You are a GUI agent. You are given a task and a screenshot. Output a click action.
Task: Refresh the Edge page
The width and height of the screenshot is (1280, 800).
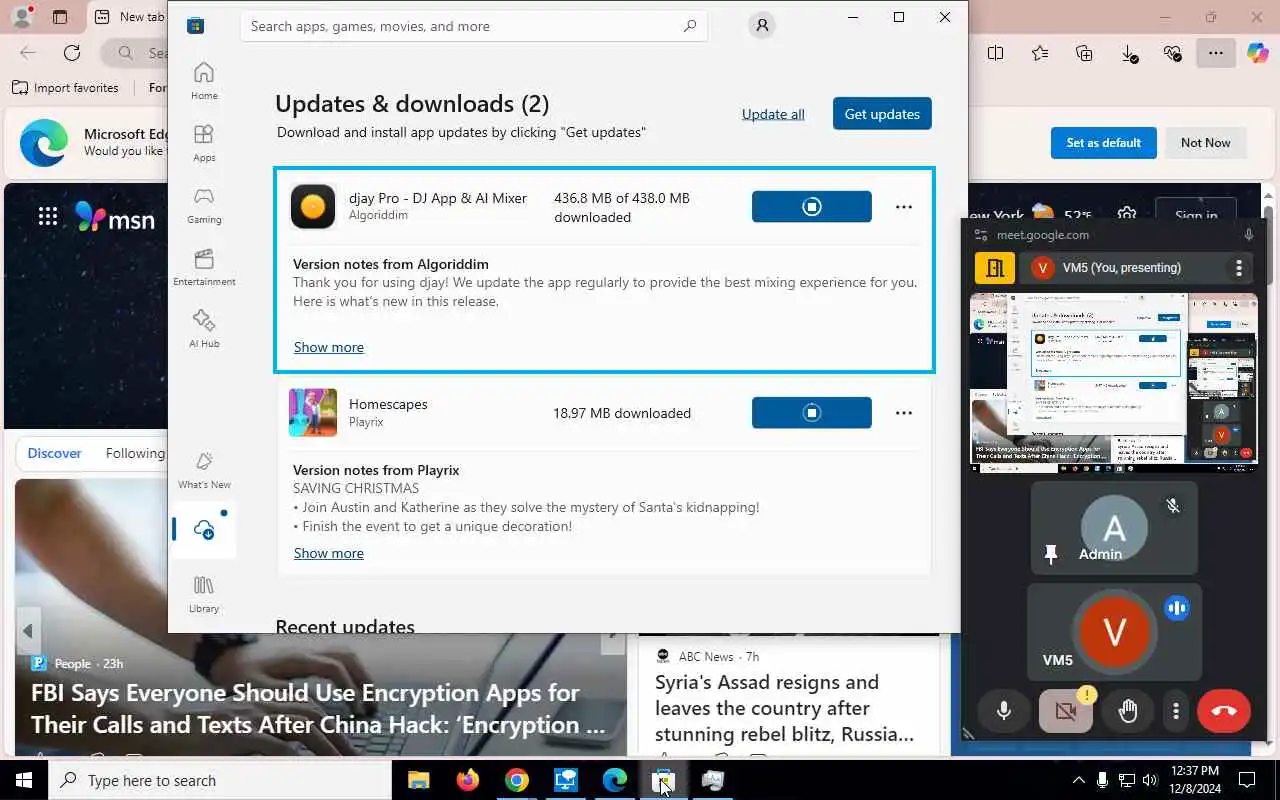click(72, 53)
